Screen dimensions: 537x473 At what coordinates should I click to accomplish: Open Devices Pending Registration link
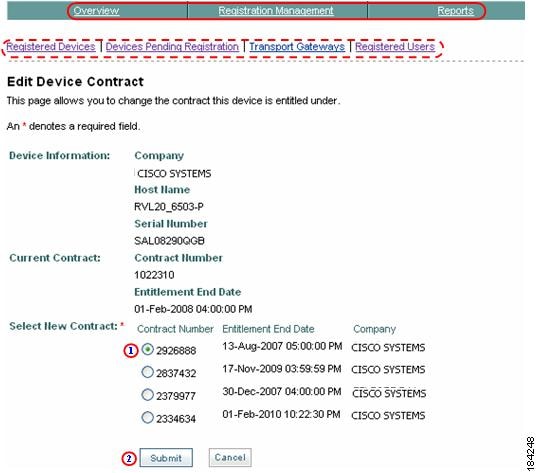coord(172,47)
